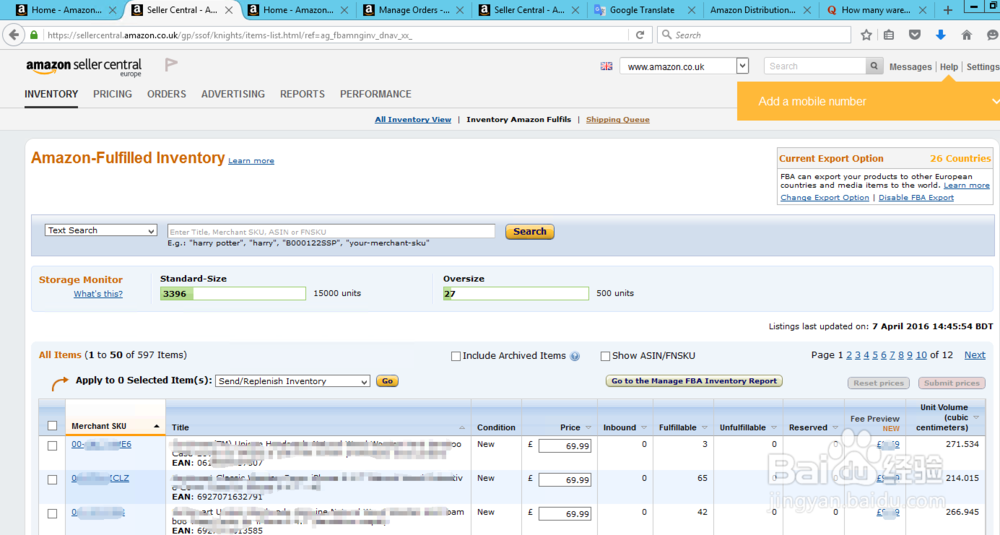The image size is (1000, 535).
Task: Open the www.amazon.co.uk marketplace dropdown
Action: pyautogui.click(x=684, y=66)
